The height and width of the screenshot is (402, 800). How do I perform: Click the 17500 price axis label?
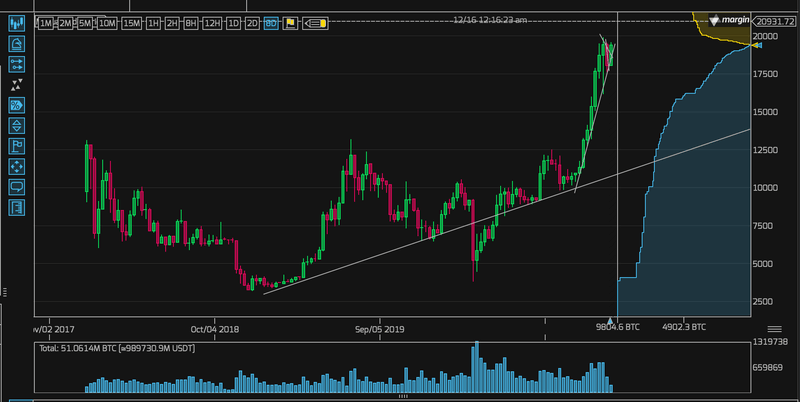[765, 74]
